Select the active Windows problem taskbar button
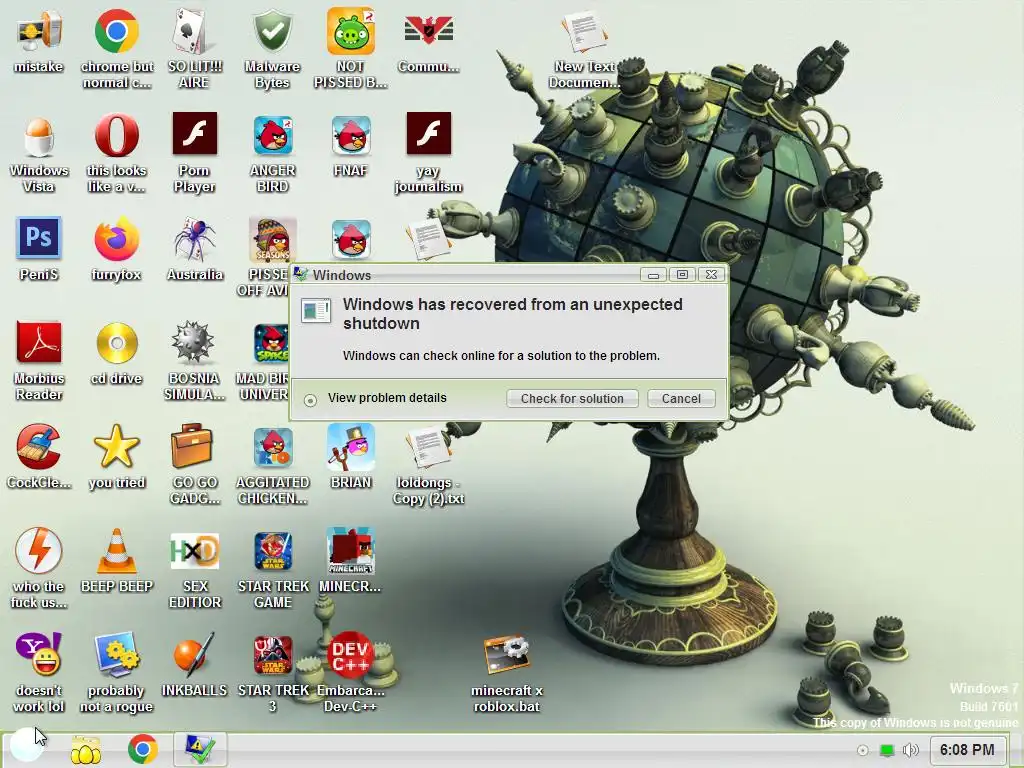The image size is (1024, 768). click(200, 749)
